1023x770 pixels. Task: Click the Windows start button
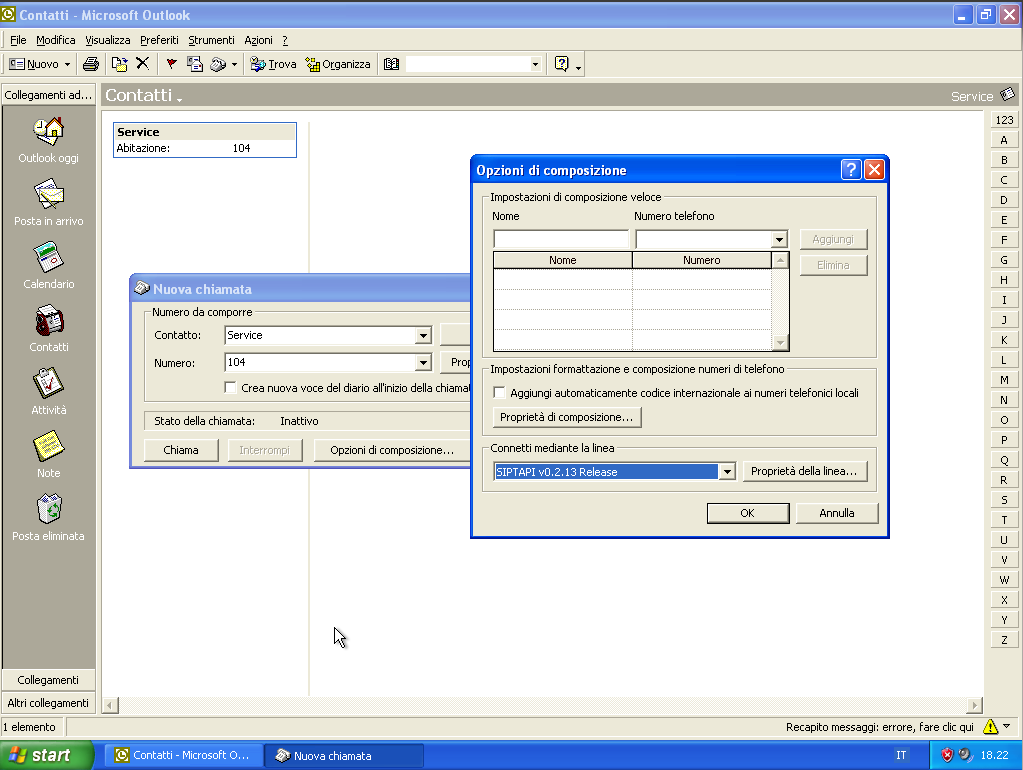pos(46,755)
